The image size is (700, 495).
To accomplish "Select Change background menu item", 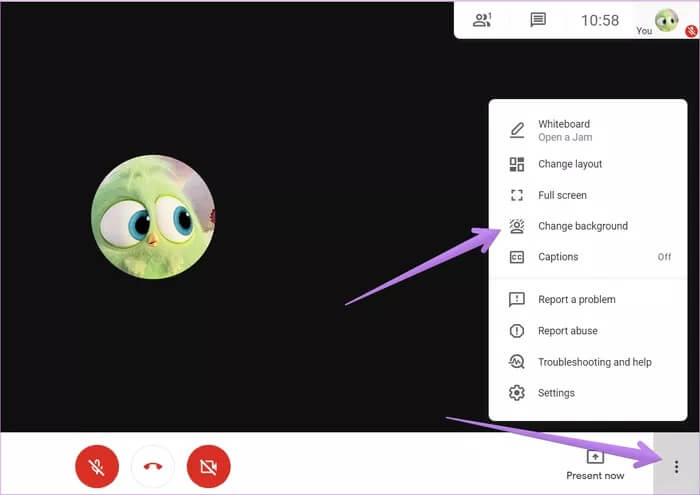I will (588, 226).
